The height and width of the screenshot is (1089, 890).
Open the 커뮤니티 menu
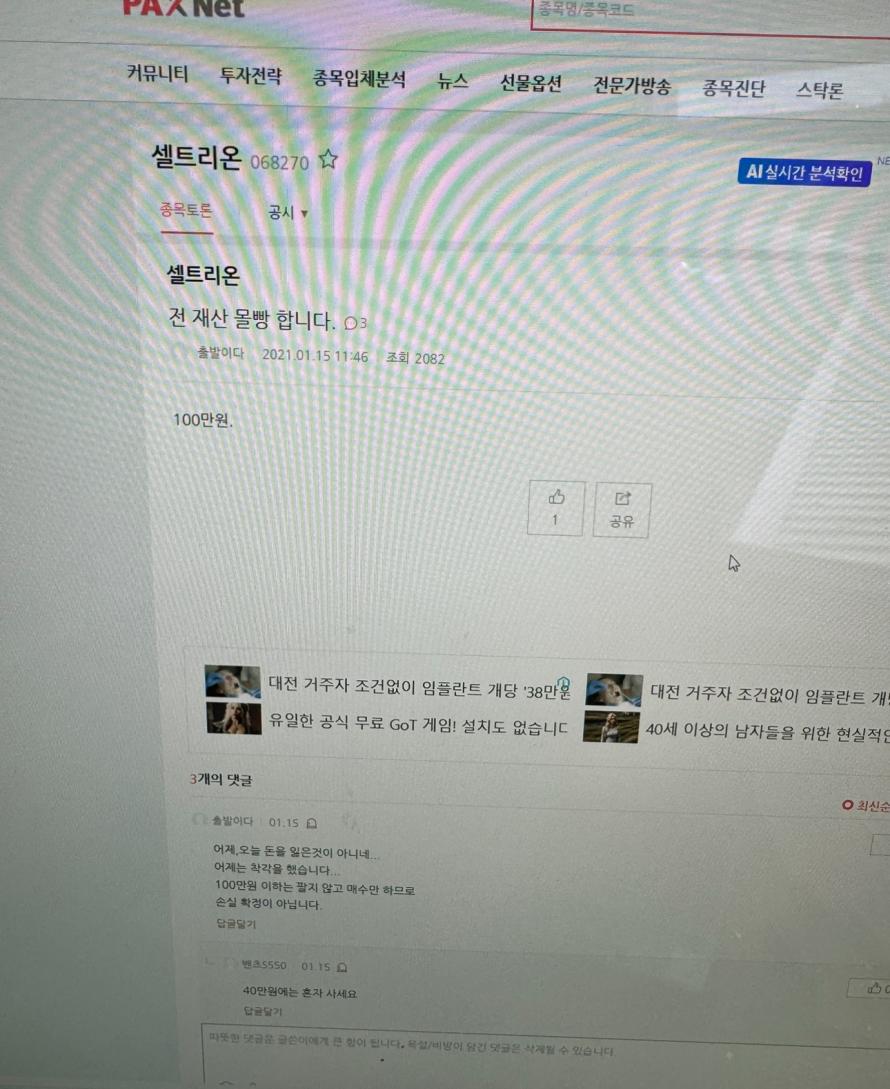click(158, 72)
